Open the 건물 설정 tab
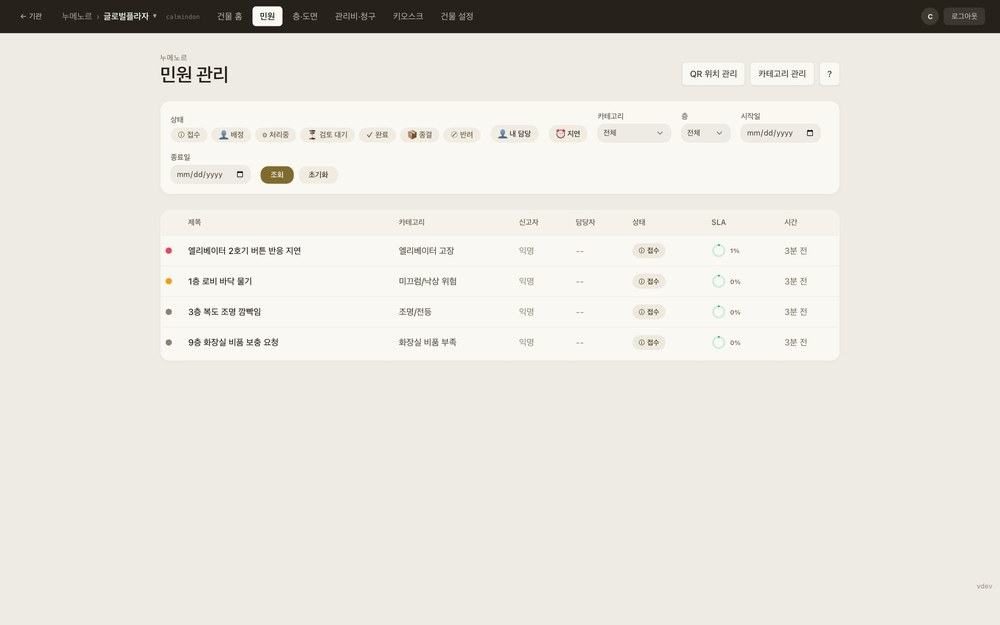This screenshot has width=1000, height=625. (x=457, y=17)
